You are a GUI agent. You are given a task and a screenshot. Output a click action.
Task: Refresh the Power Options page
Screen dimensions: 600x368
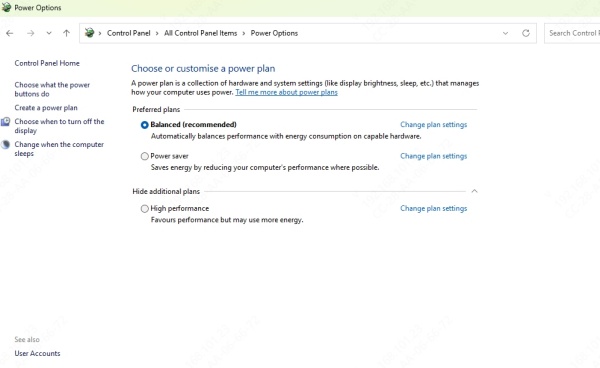pos(526,33)
